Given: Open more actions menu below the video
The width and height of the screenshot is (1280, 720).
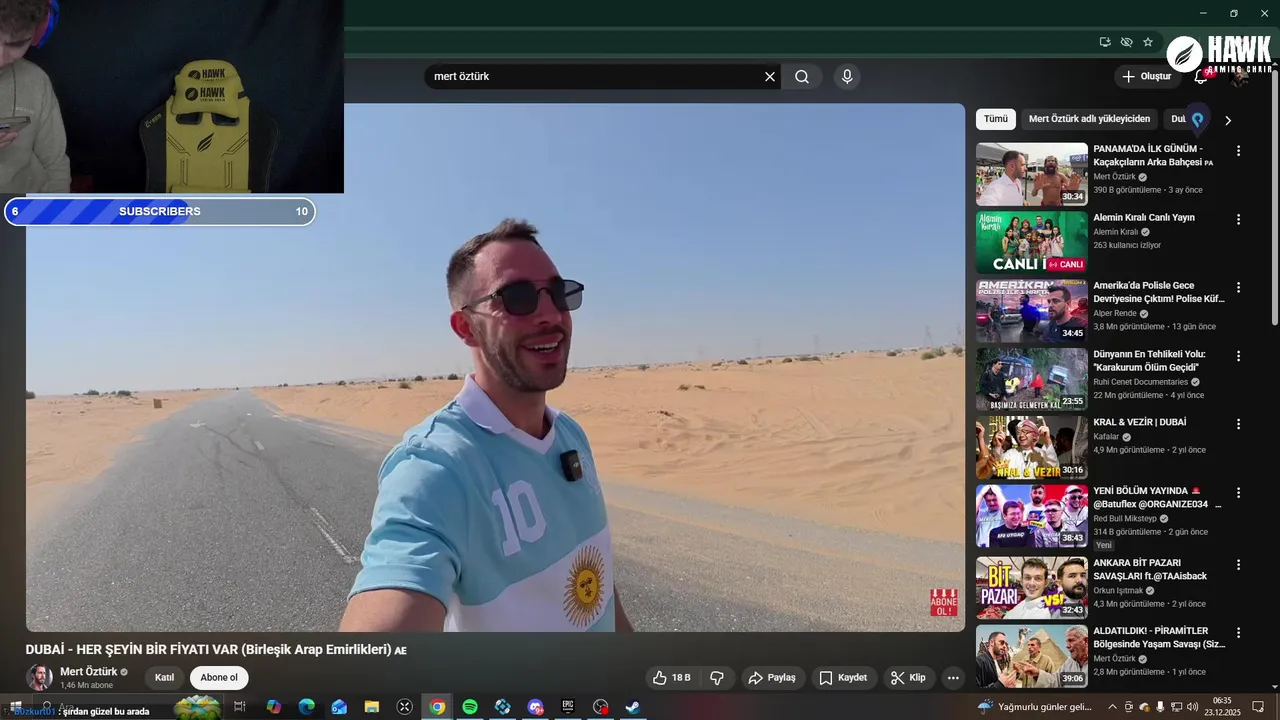Looking at the screenshot, I should coord(953,678).
